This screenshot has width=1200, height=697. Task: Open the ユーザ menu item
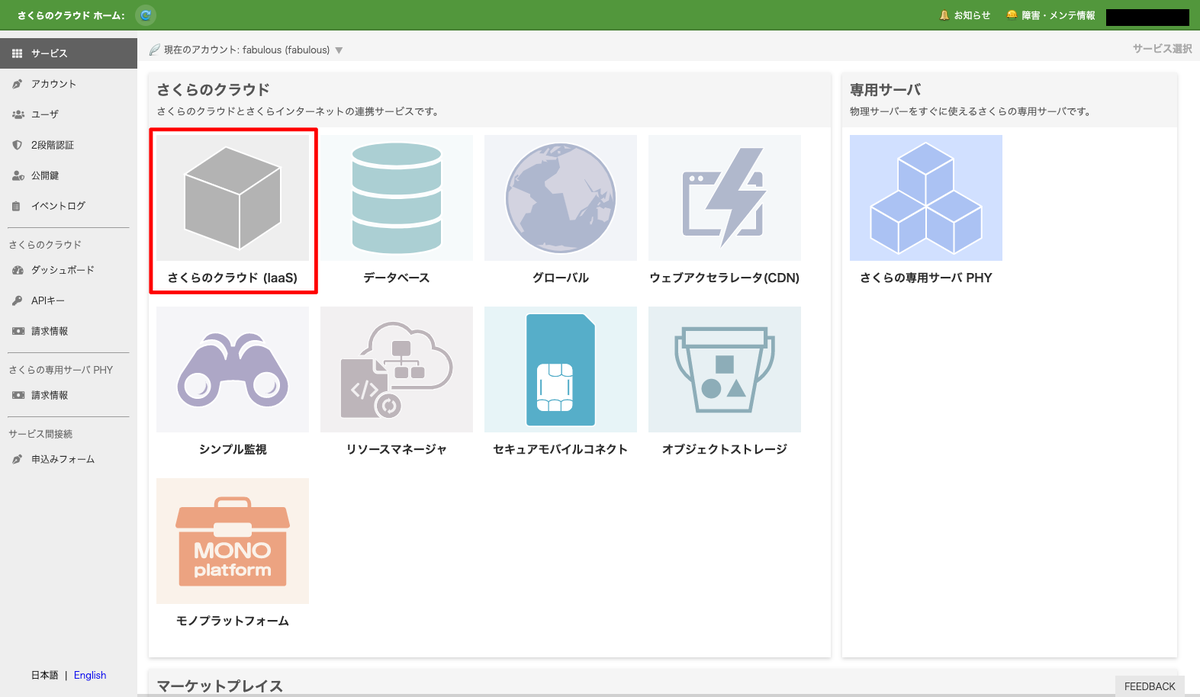click(x=68, y=114)
